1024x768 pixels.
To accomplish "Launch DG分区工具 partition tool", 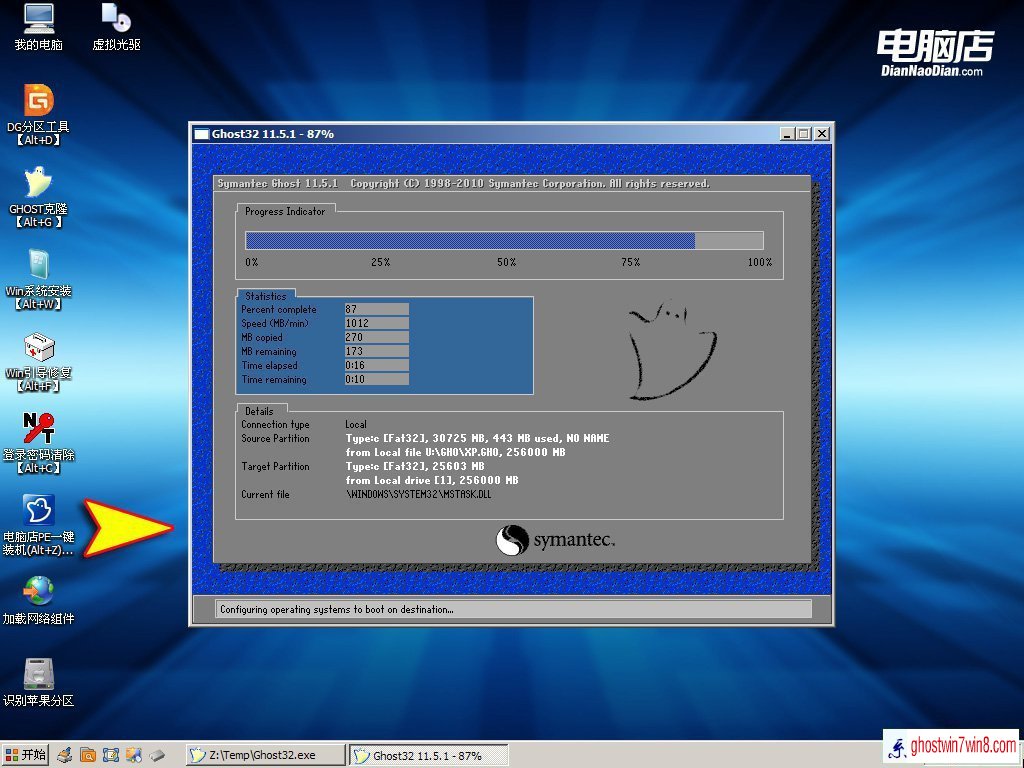I will pyautogui.click(x=38, y=101).
